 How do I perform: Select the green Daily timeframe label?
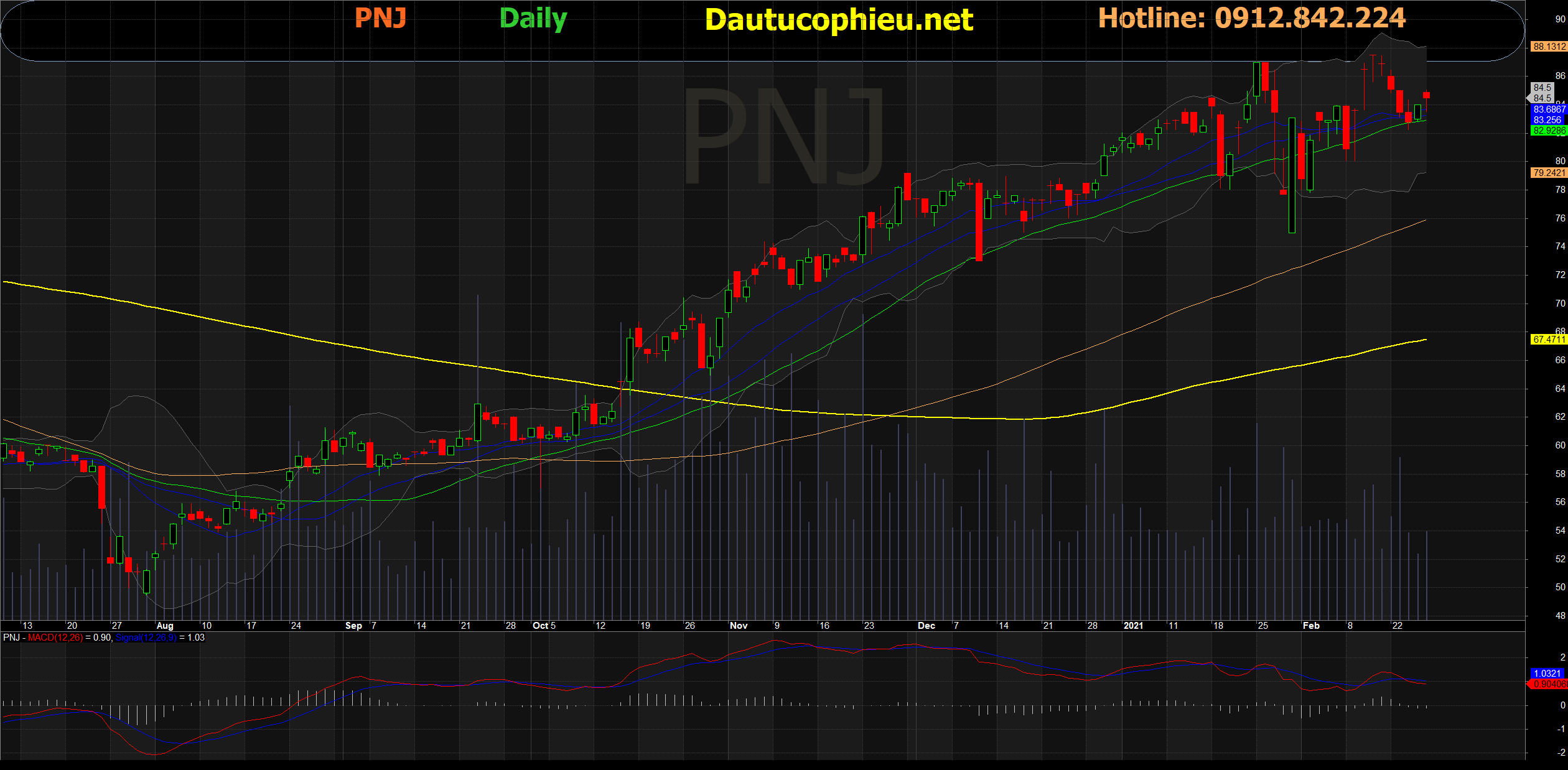pyautogui.click(x=533, y=19)
